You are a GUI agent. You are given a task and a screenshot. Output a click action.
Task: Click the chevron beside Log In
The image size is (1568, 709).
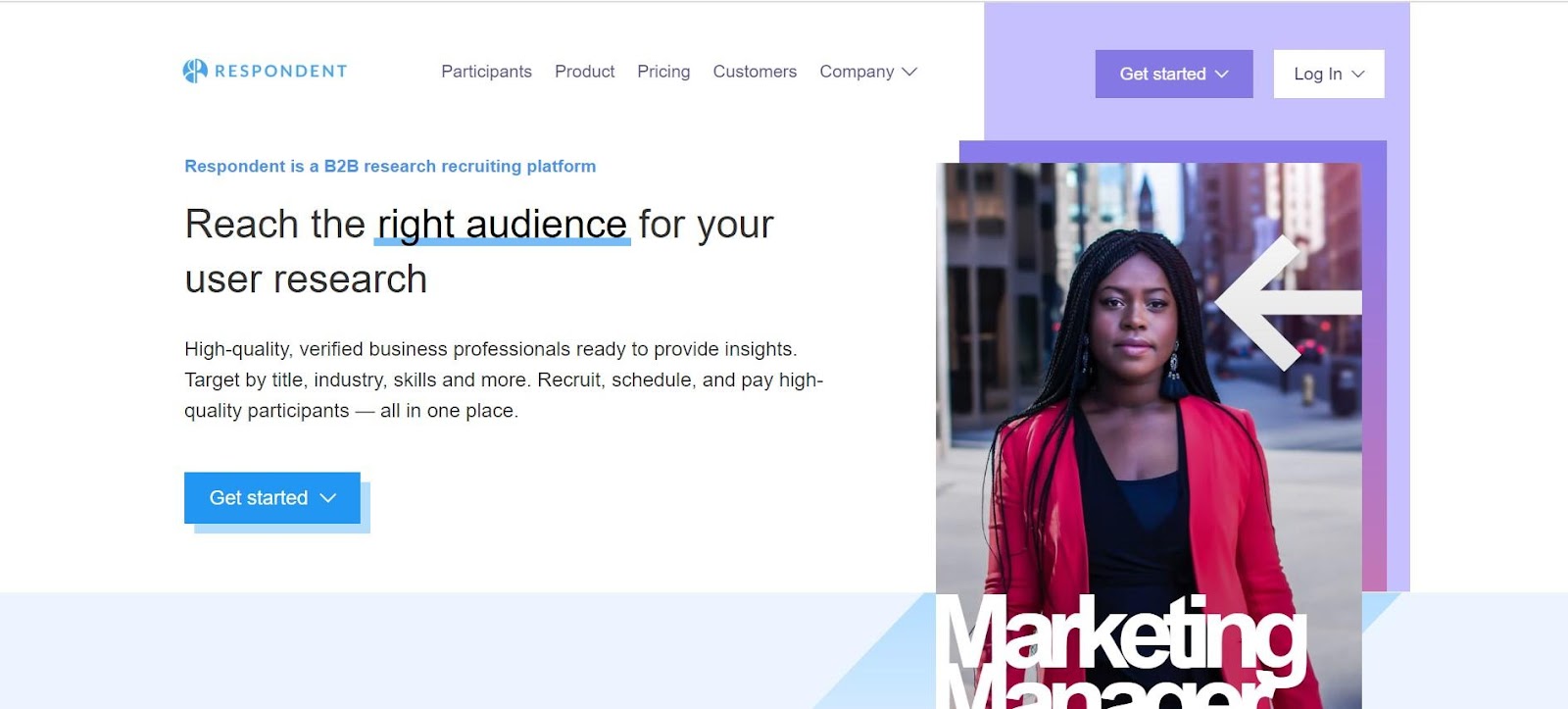1358,74
